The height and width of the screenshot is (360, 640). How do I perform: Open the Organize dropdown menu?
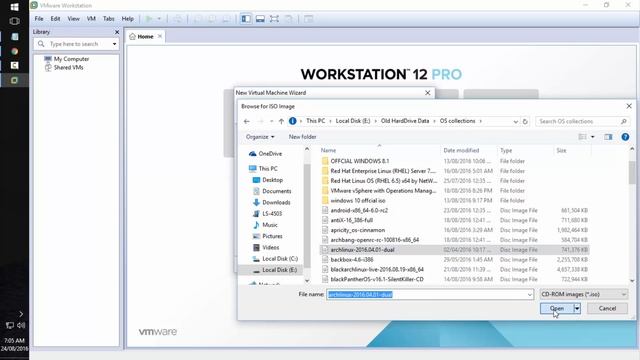(260, 137)
